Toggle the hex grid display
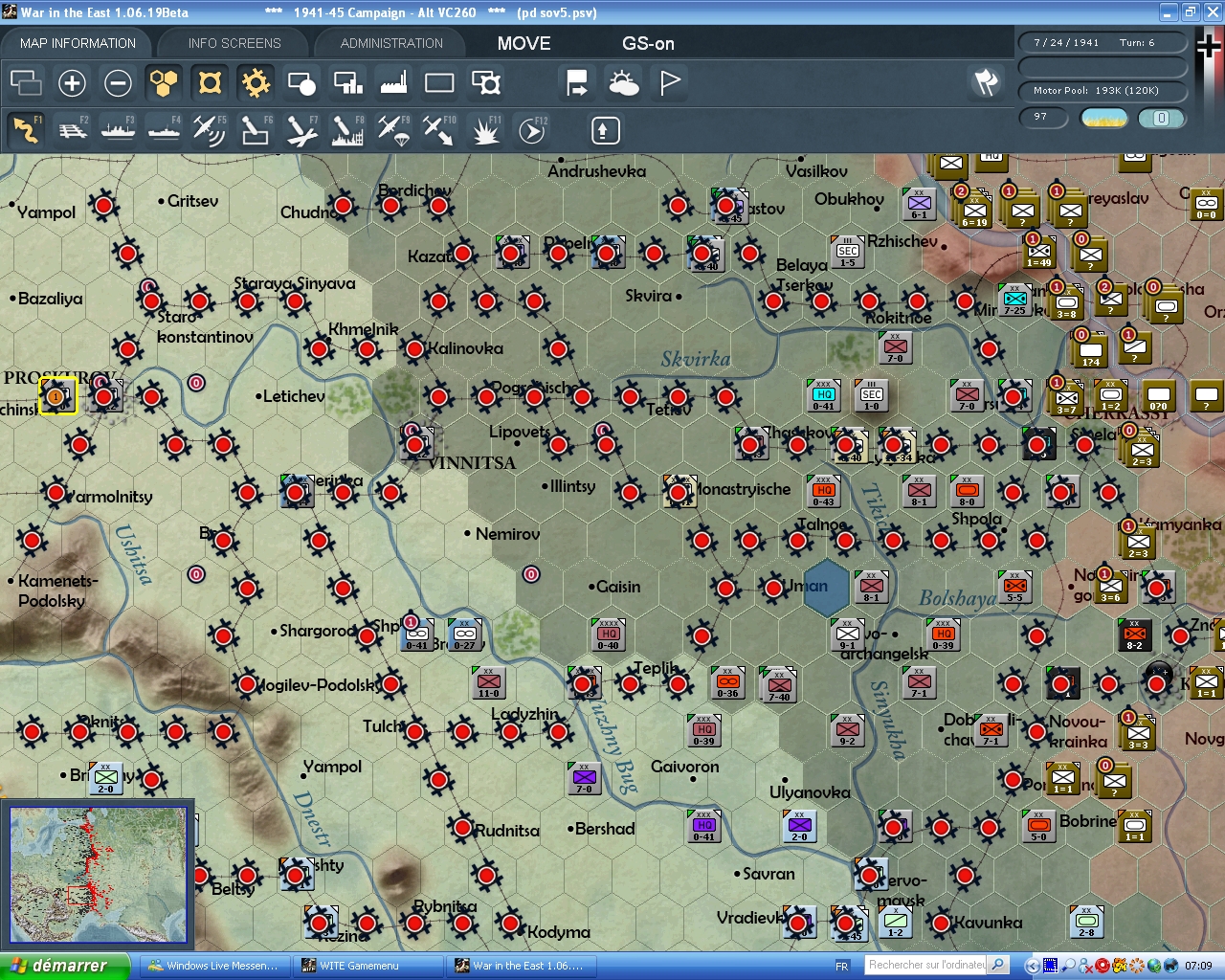Screen dimensions: 1225x980 coord(164,83)
